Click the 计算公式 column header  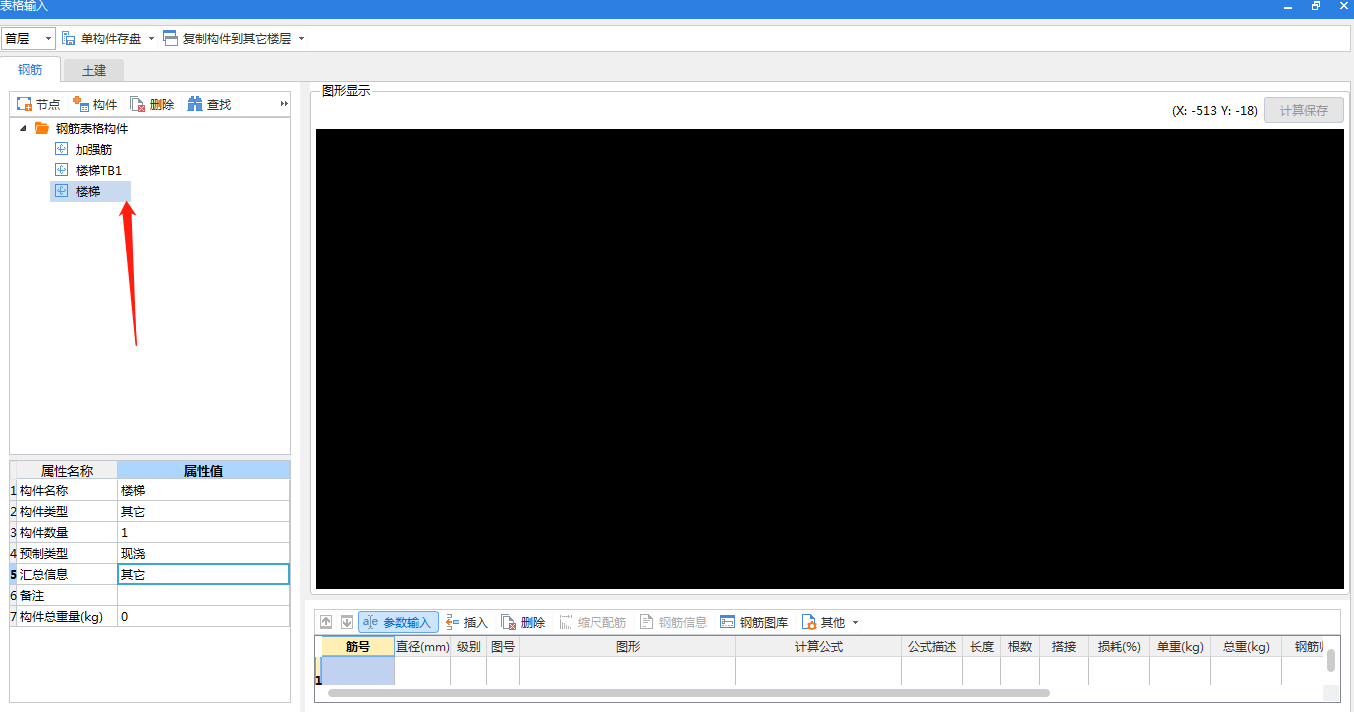click(x=818, y=647)
